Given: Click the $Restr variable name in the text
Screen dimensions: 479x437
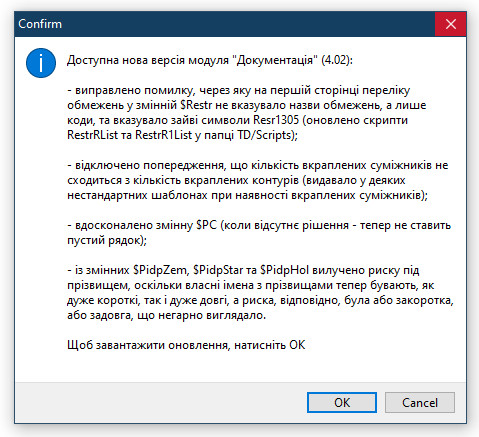Looking at the screenshot, I should coord(196,105).
